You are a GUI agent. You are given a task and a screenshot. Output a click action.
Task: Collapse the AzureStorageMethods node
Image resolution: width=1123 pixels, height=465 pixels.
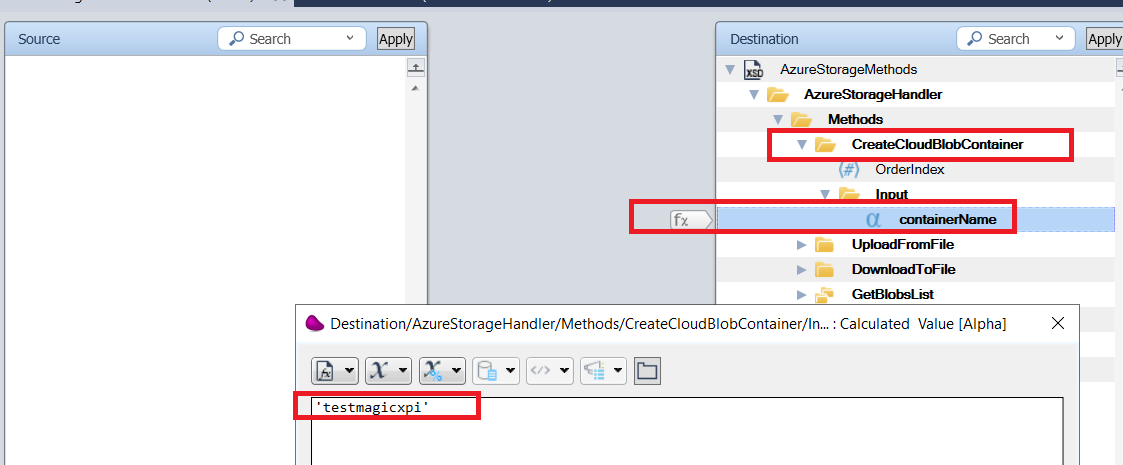pos(730,70)
